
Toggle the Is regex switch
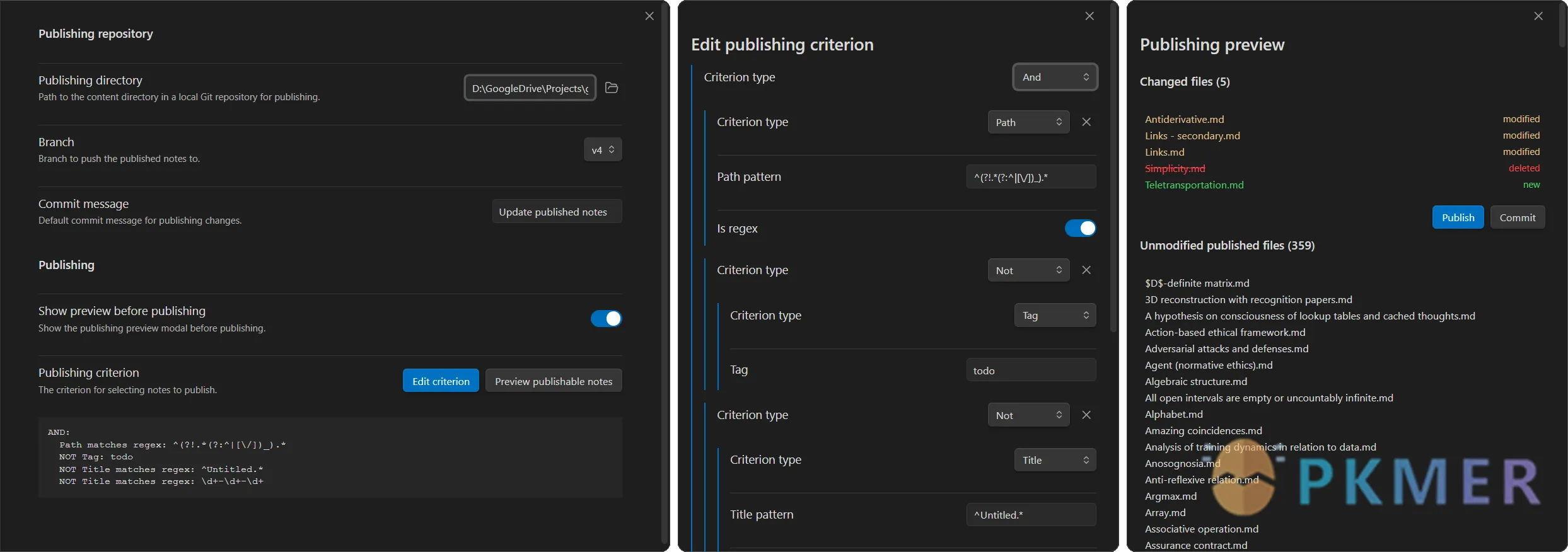click(x=1080, y=229)
